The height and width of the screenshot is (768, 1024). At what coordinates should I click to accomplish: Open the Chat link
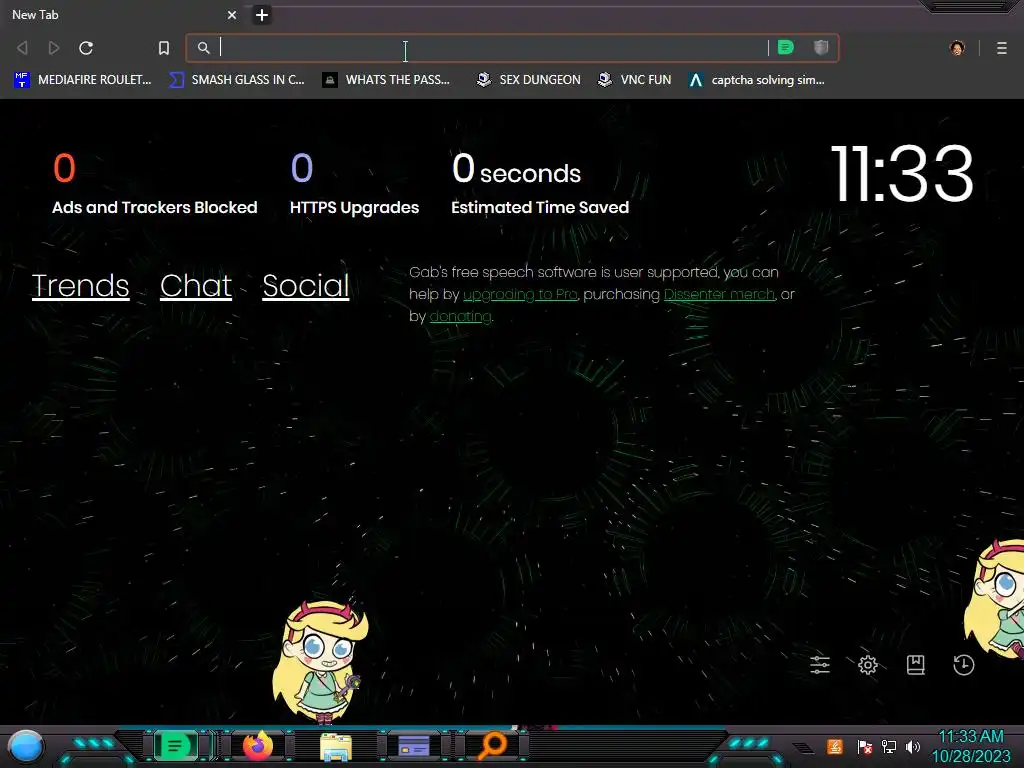[196, 286]
